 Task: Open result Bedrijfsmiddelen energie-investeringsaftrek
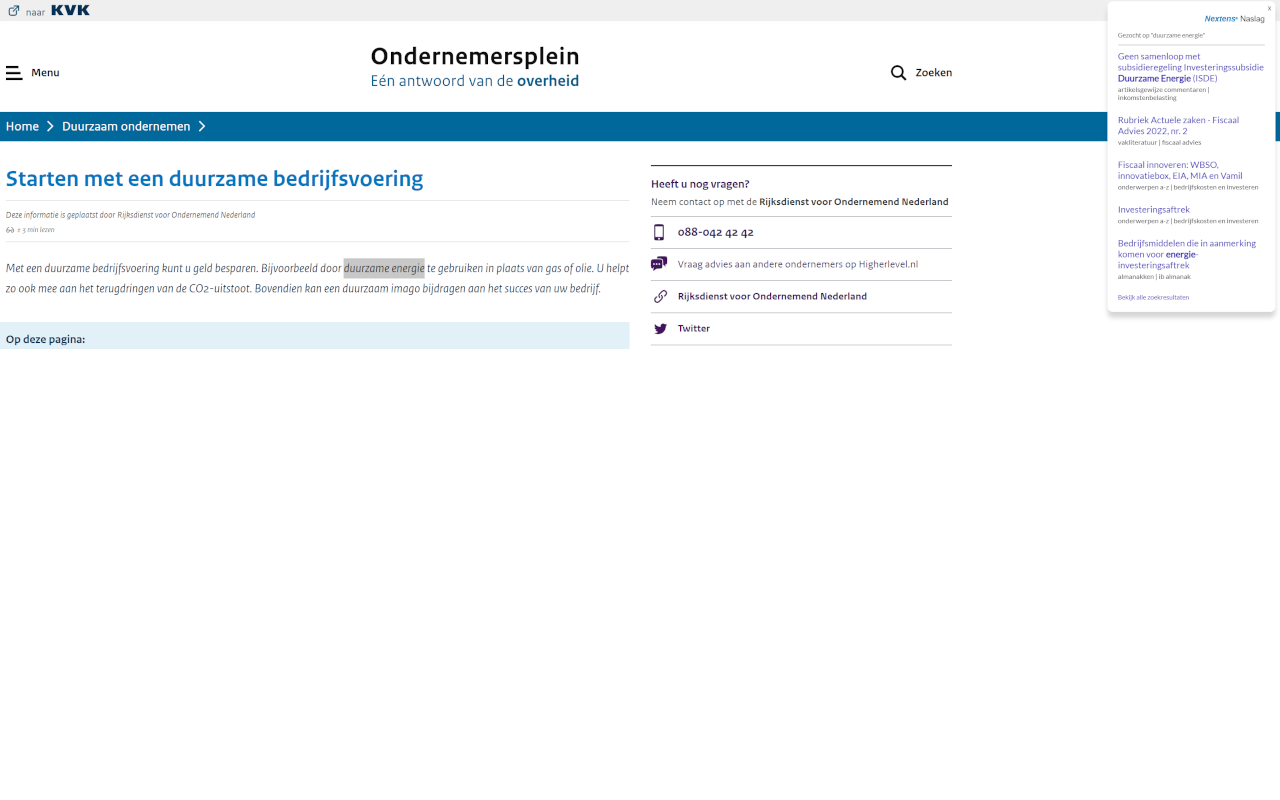[1187, 254]
